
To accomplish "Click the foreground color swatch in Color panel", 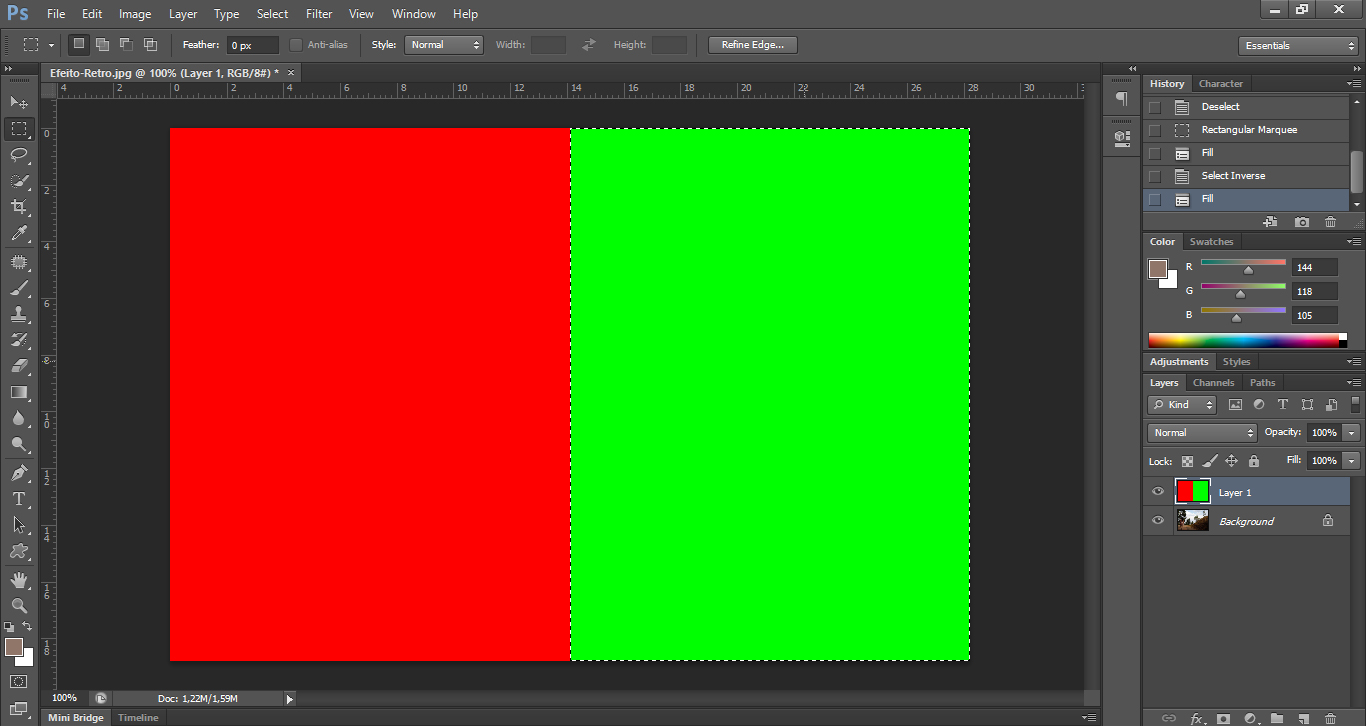I will point(1158,269).
